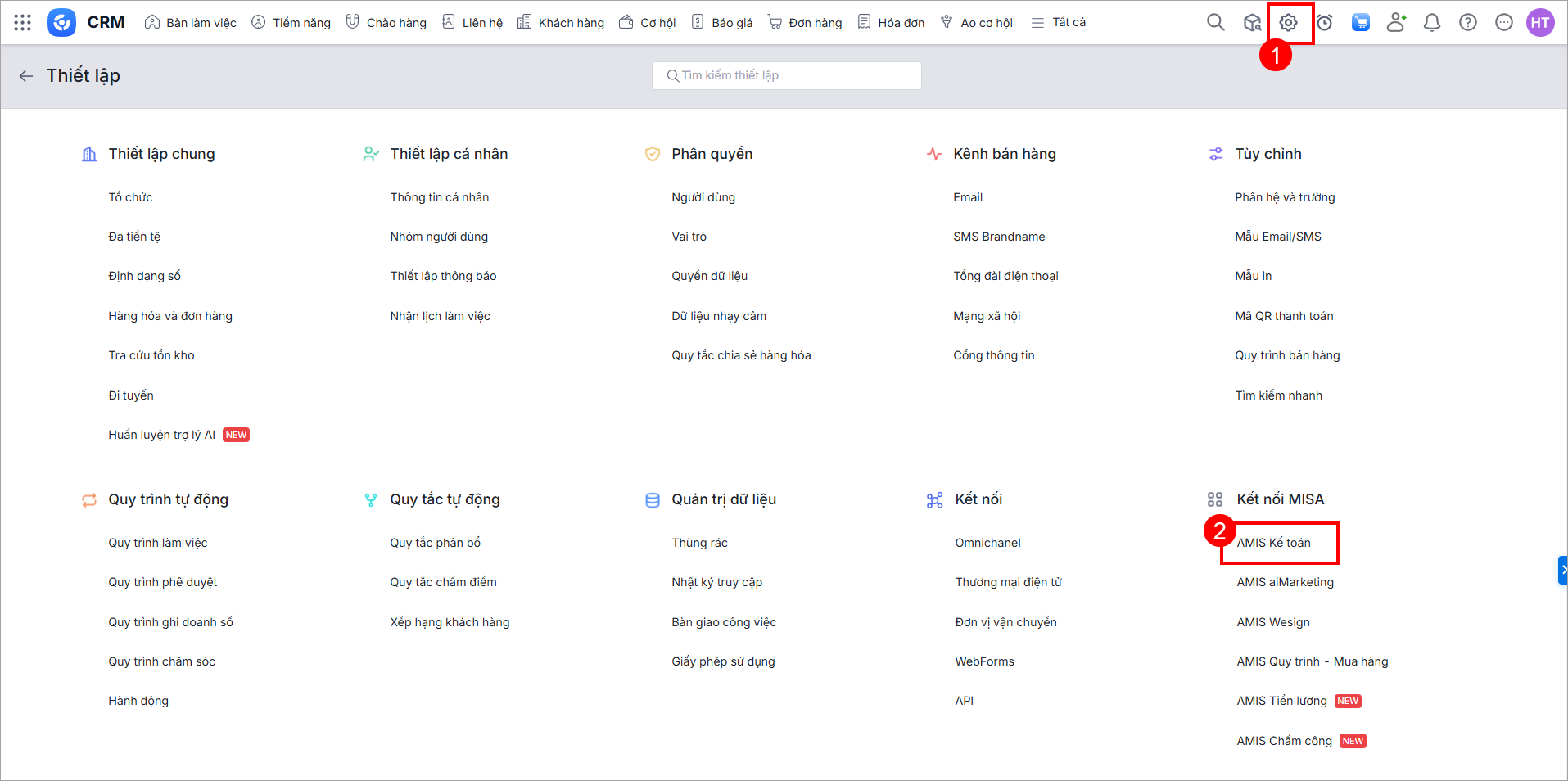This screenshot has width=1568, height=781.
Task: Go to the Báo giá tab
Action: [722, 23]
